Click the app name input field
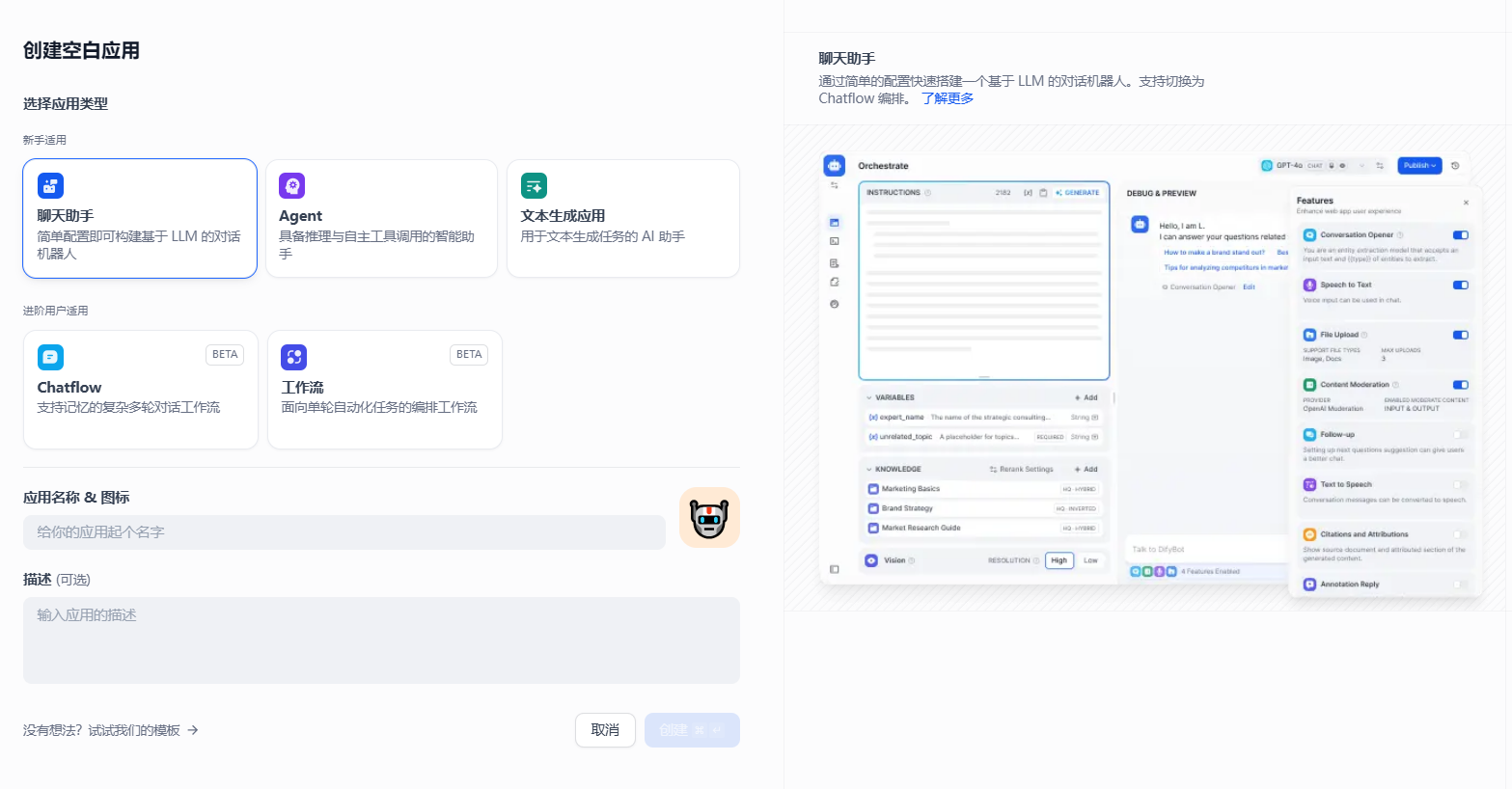The image size is (1512, 789). [x=344, y=531]
